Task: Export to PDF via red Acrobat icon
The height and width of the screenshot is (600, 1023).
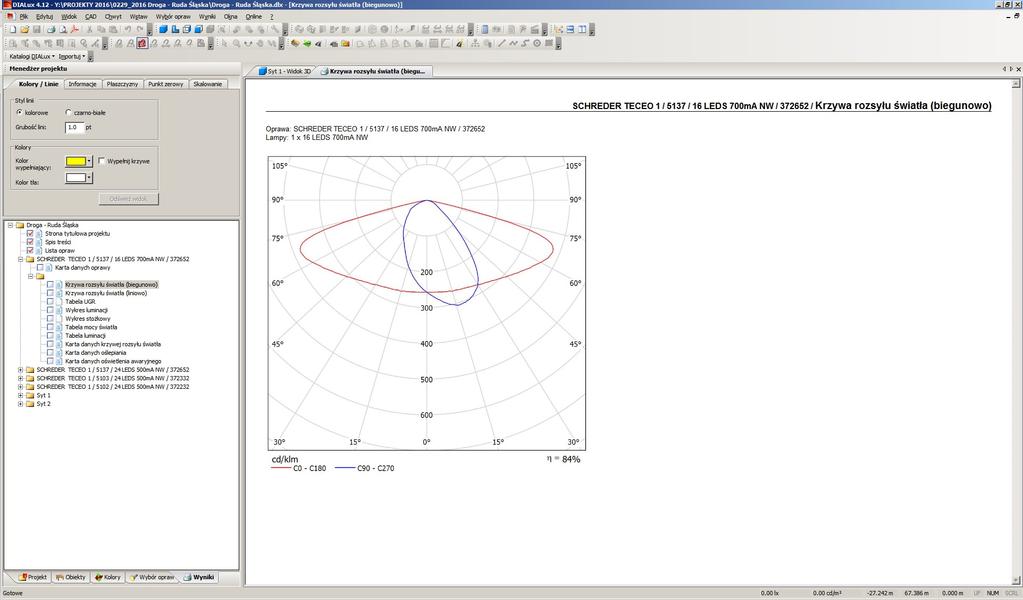Action: click(x=75, y=29)
